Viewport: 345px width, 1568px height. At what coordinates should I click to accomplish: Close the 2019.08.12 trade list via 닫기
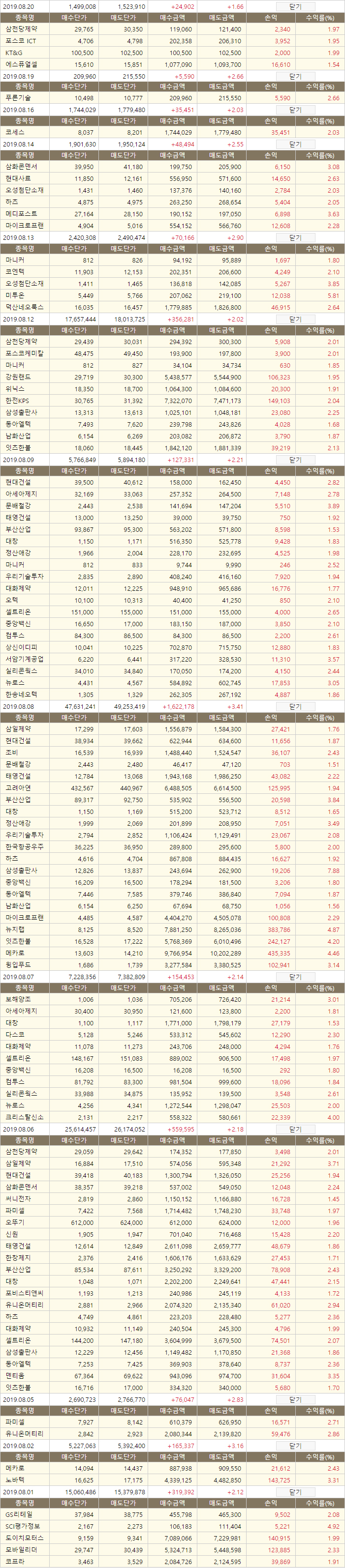tap(295, 319)
